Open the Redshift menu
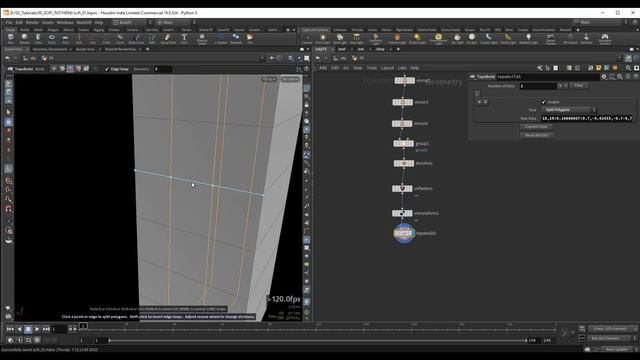 (84, 22)
